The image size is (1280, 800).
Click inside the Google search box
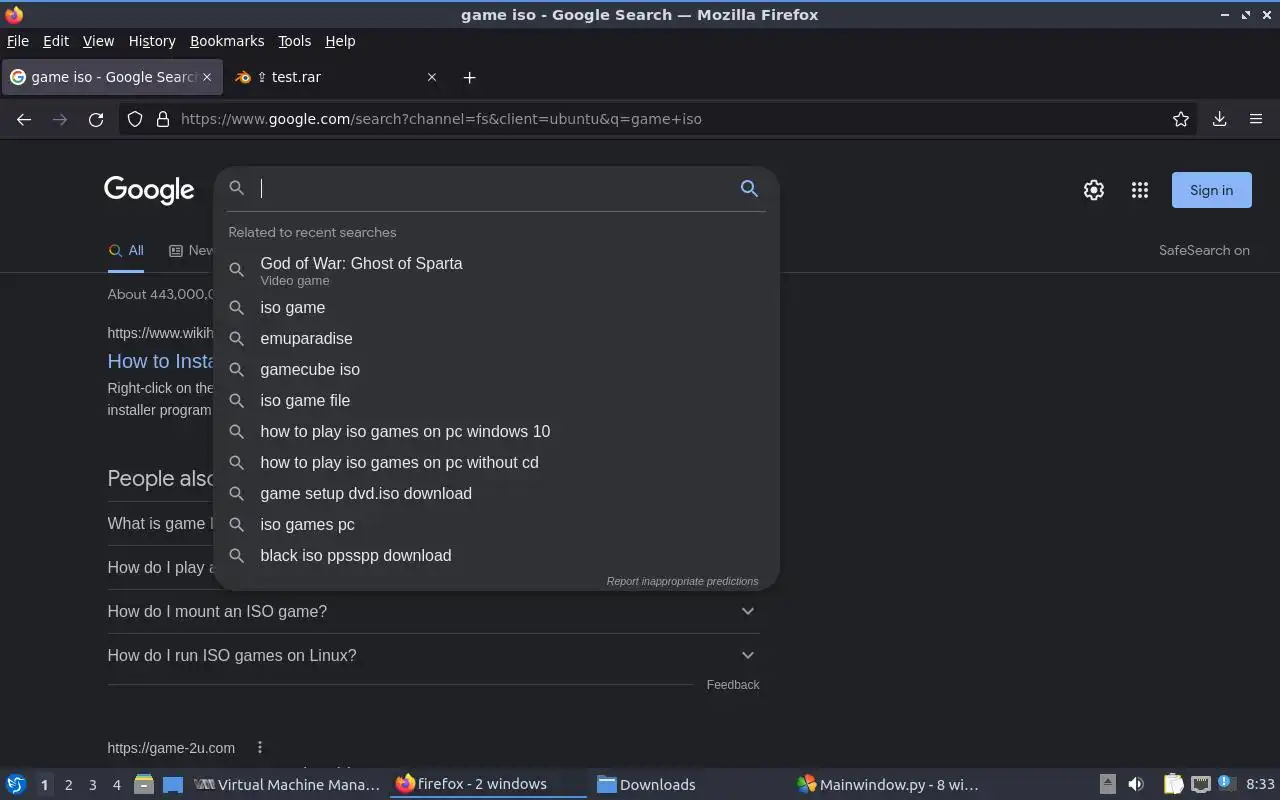(496, 188)
